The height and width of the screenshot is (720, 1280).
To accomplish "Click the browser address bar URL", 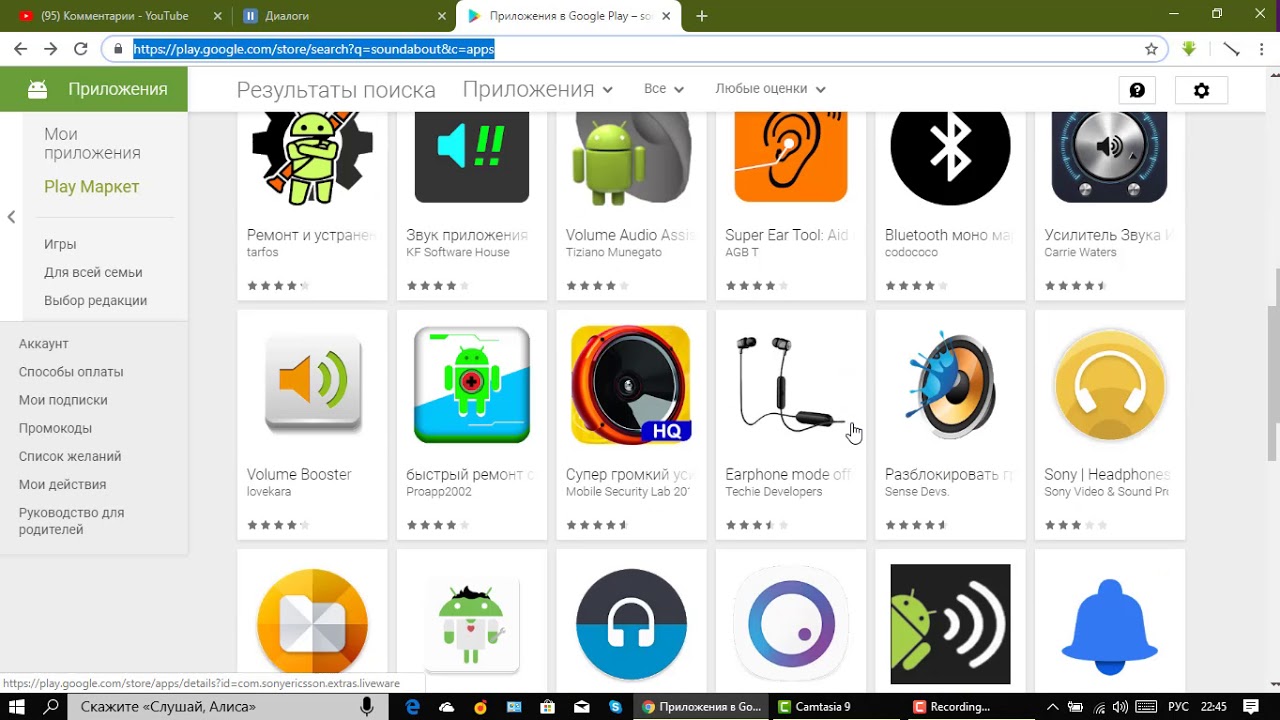I will click(x=314, y=49).
